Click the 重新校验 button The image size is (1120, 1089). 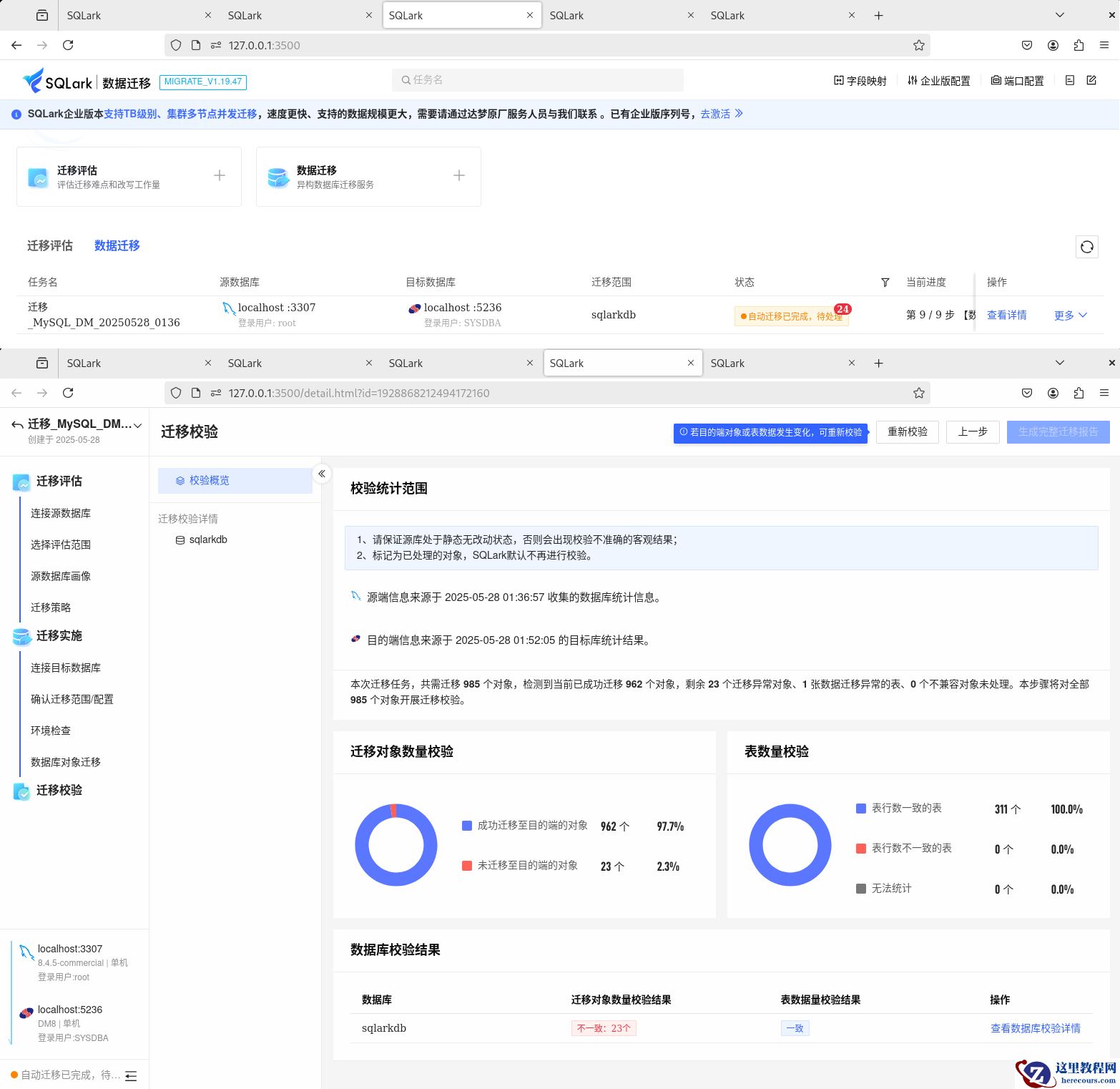click(907, 432)
